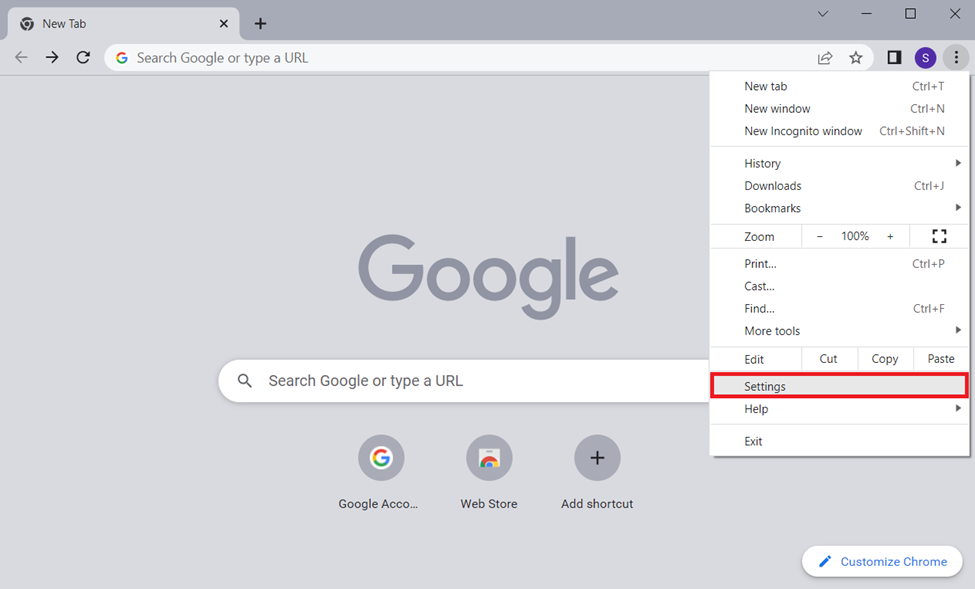
Task: Open a new tab with plus button
Action: tap(260, 23)
